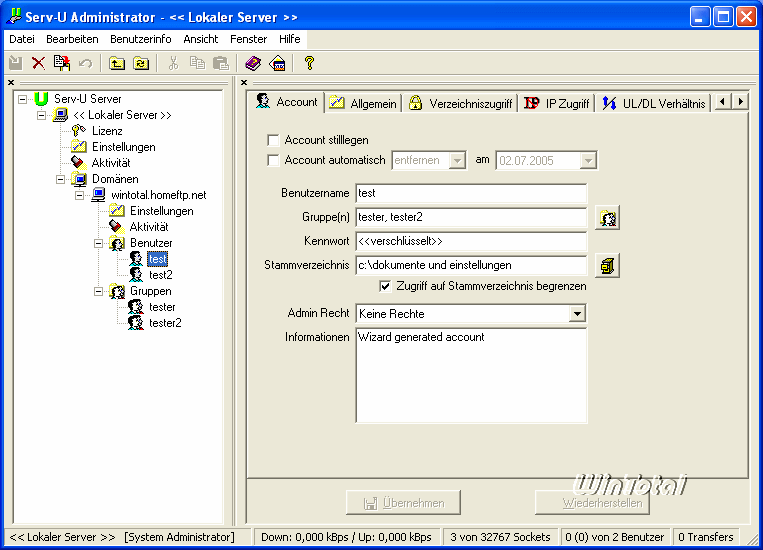Open the Hilfe menu
The width and height of the screenshot is (763, 550).
[x=290, y=39]
